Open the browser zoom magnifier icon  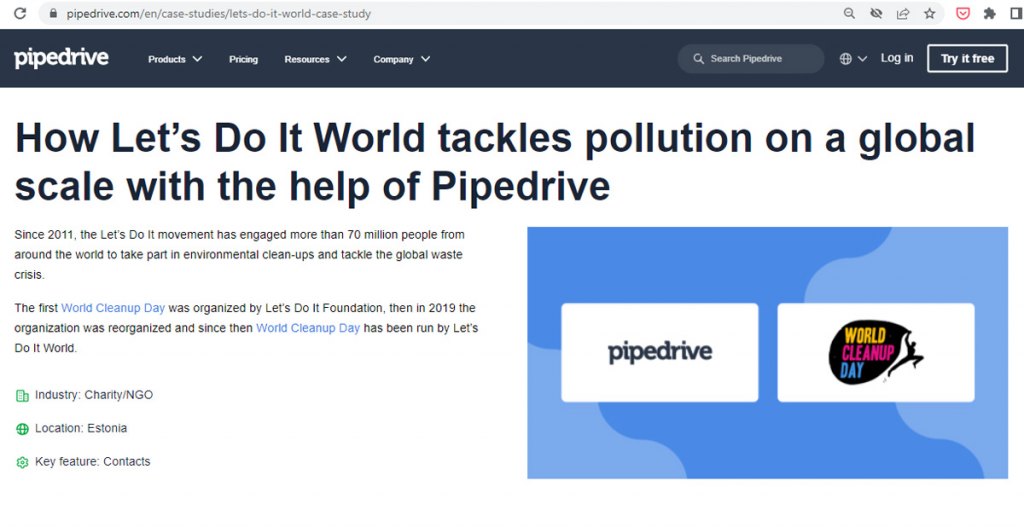click(x=849, y=14)
